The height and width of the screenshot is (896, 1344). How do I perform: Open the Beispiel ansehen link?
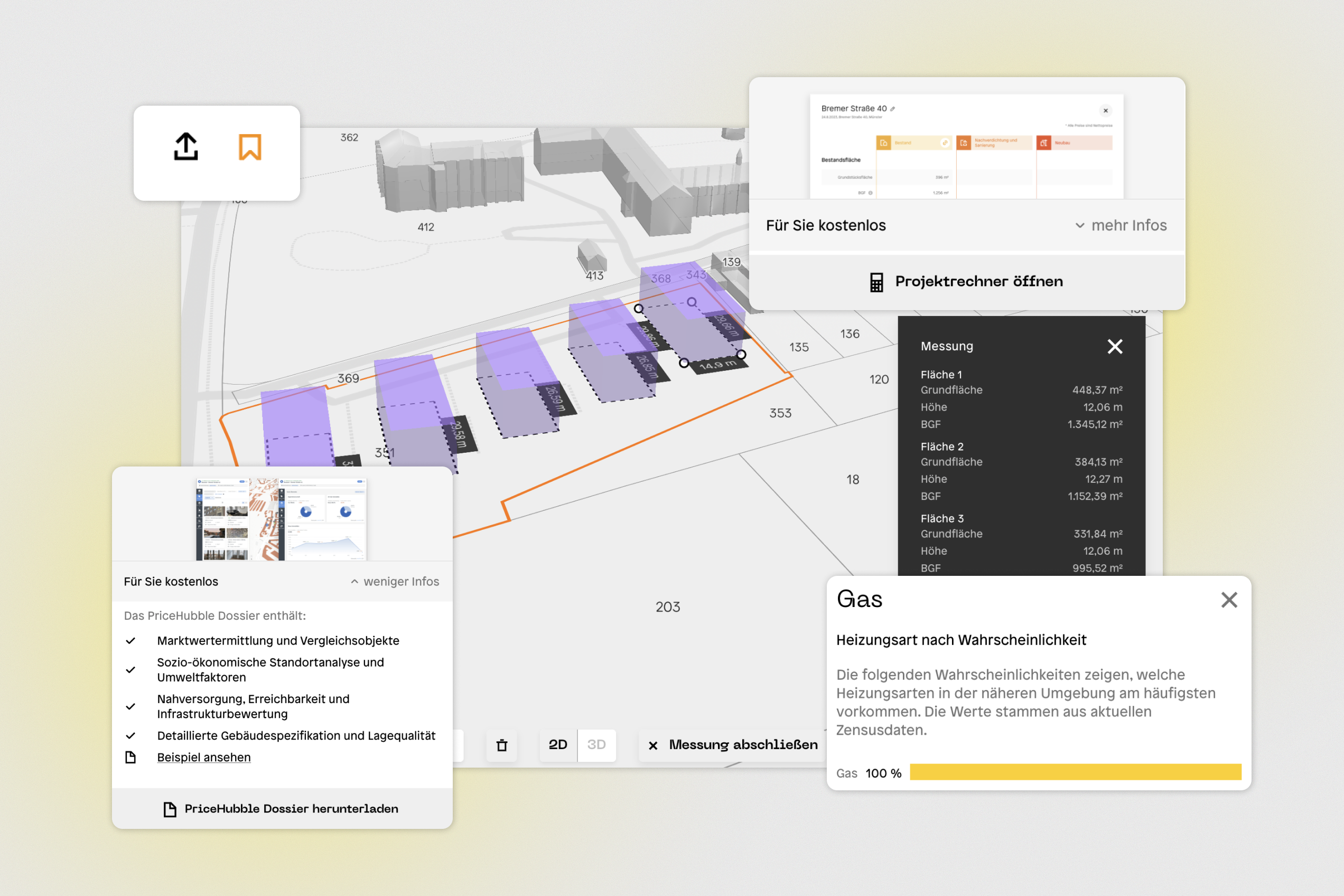click(x=204, y=757)
